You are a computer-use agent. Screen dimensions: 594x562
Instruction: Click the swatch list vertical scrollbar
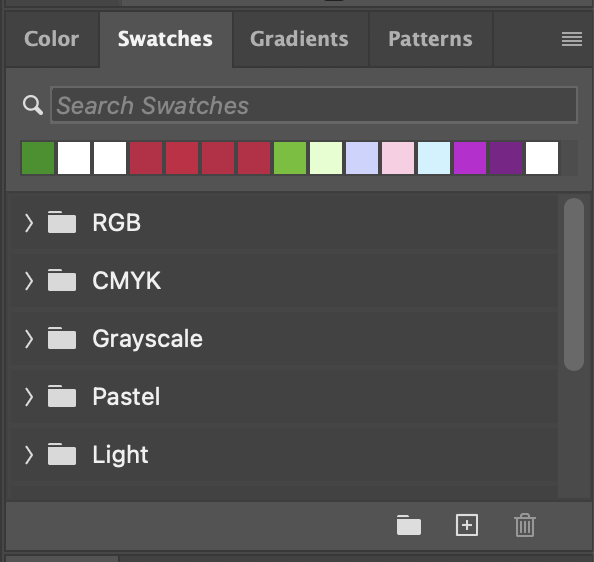(x=574, y=284)
